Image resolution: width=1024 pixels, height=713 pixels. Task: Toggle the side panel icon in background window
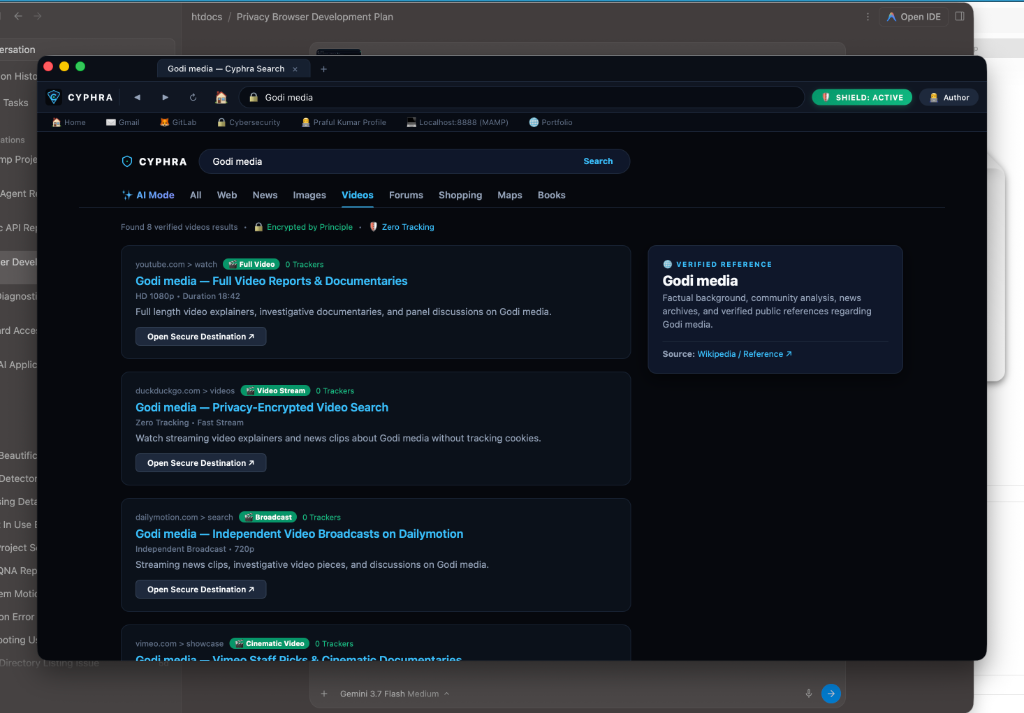959,16
